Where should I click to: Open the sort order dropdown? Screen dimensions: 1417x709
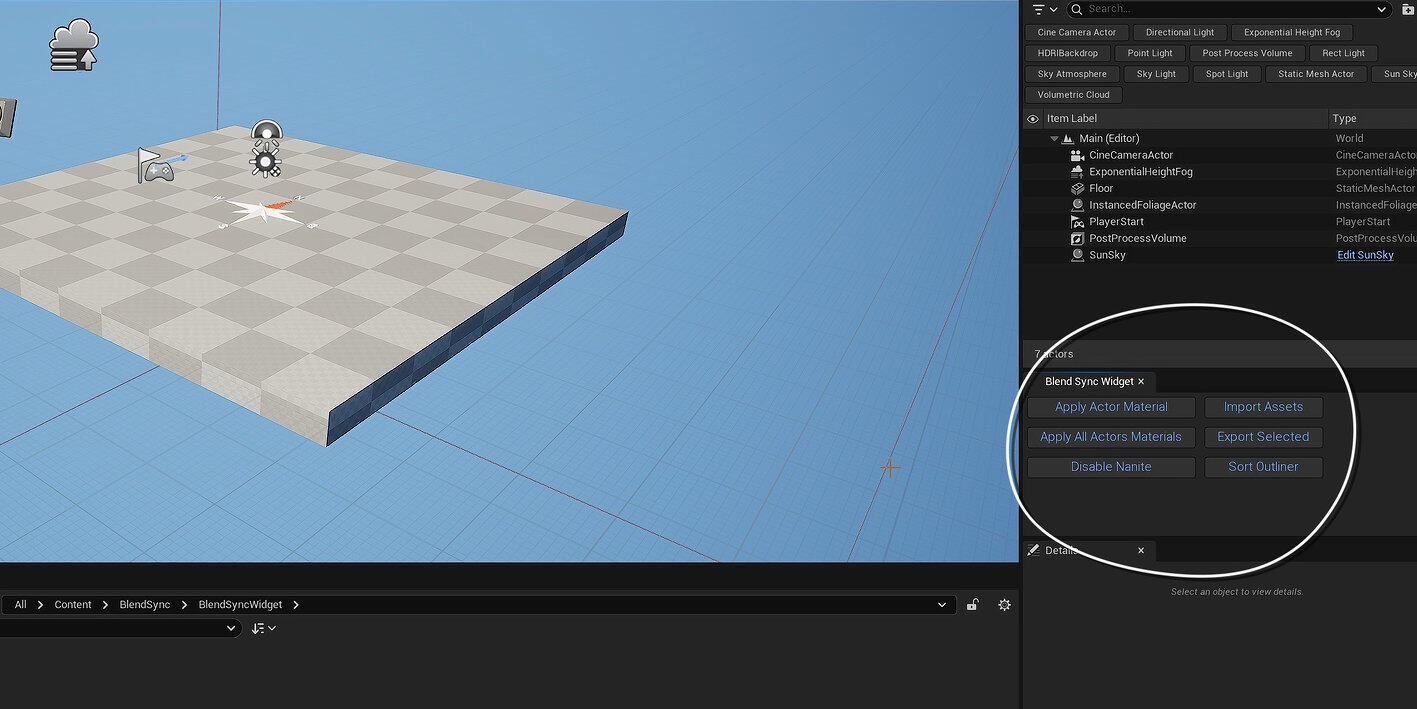tap(264, 628)
